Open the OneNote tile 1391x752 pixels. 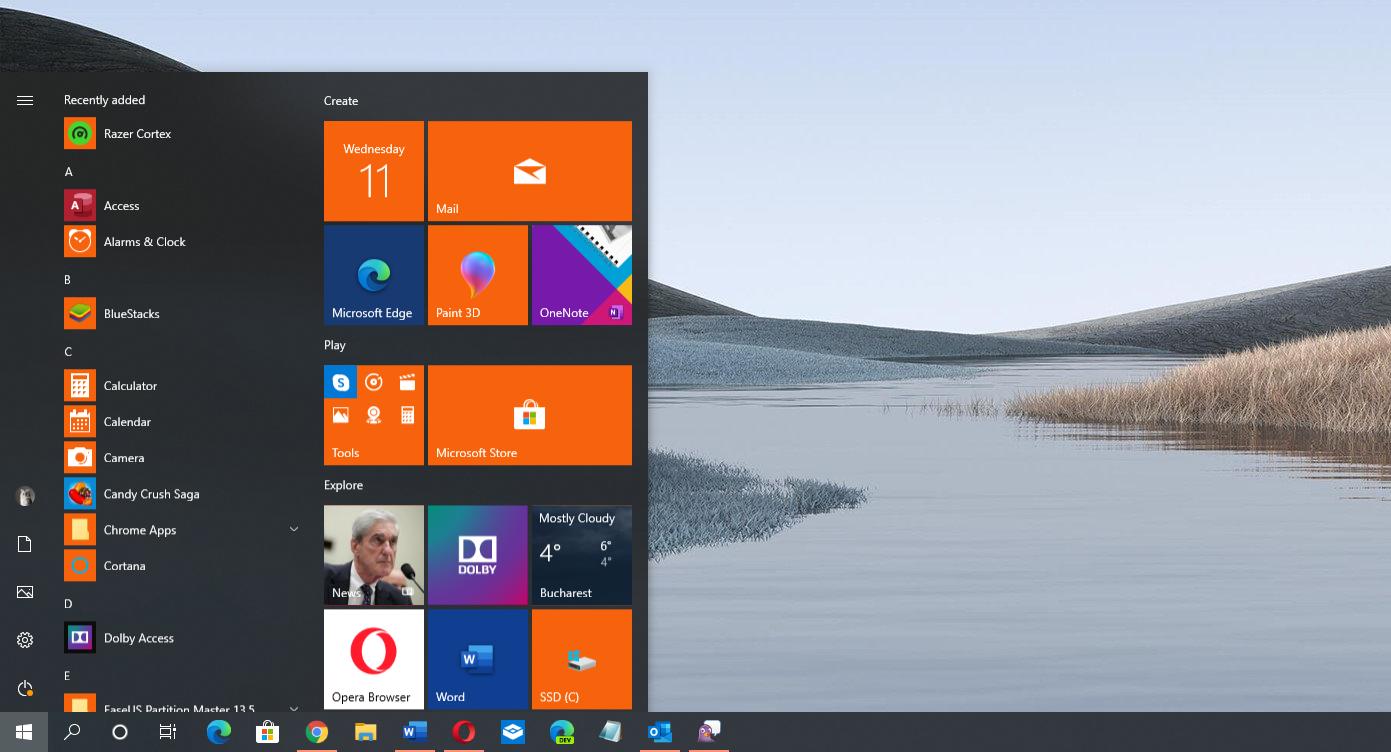point(582,275)
